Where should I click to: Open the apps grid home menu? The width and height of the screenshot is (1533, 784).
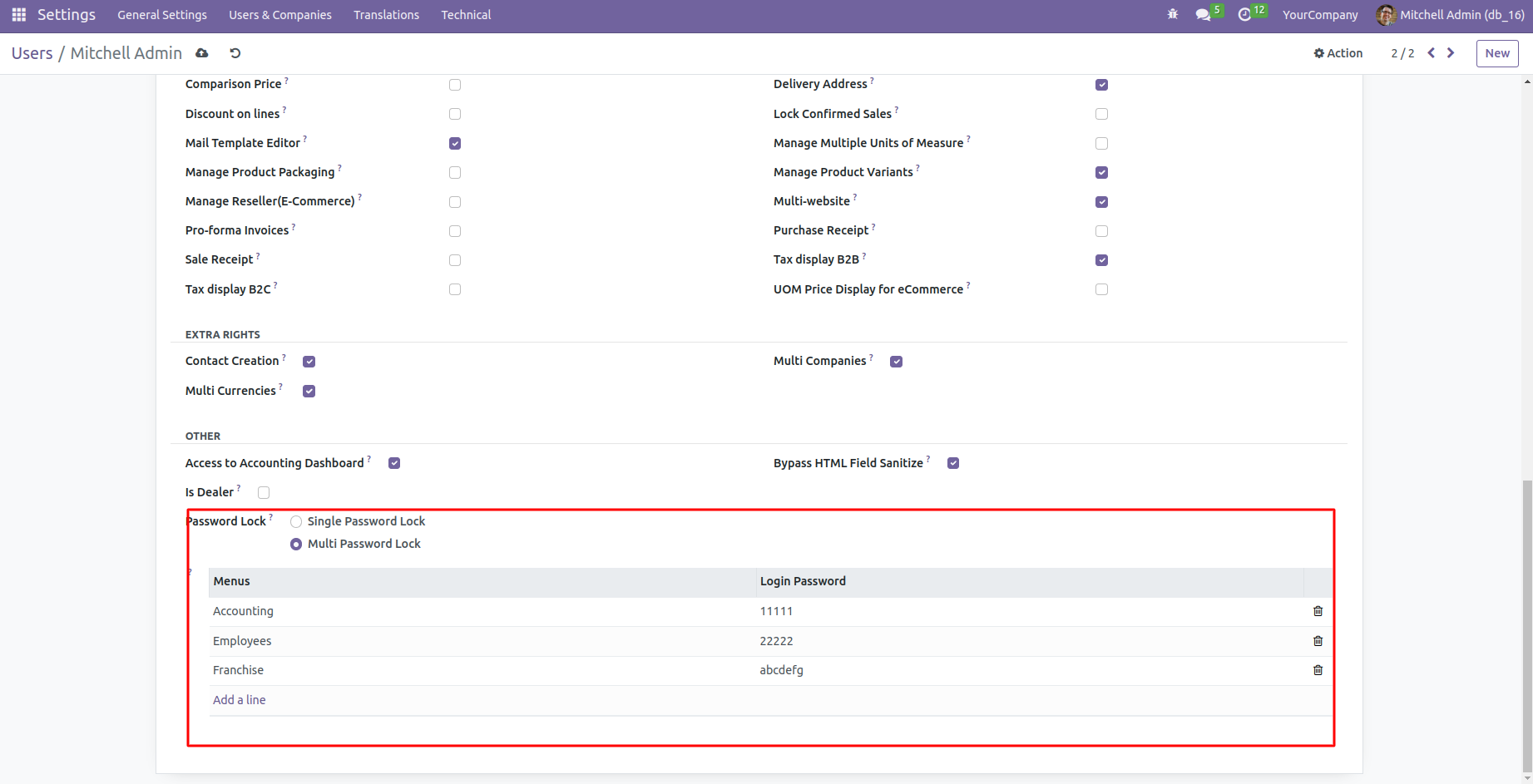click(18, 15)
